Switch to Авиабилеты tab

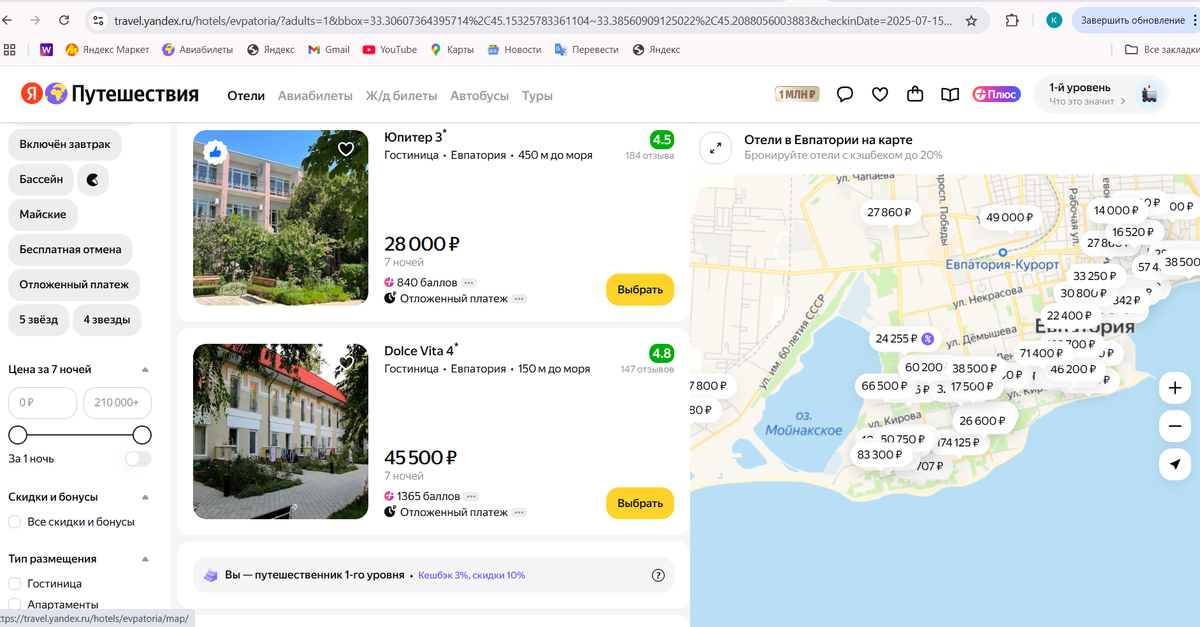(315, 96)
